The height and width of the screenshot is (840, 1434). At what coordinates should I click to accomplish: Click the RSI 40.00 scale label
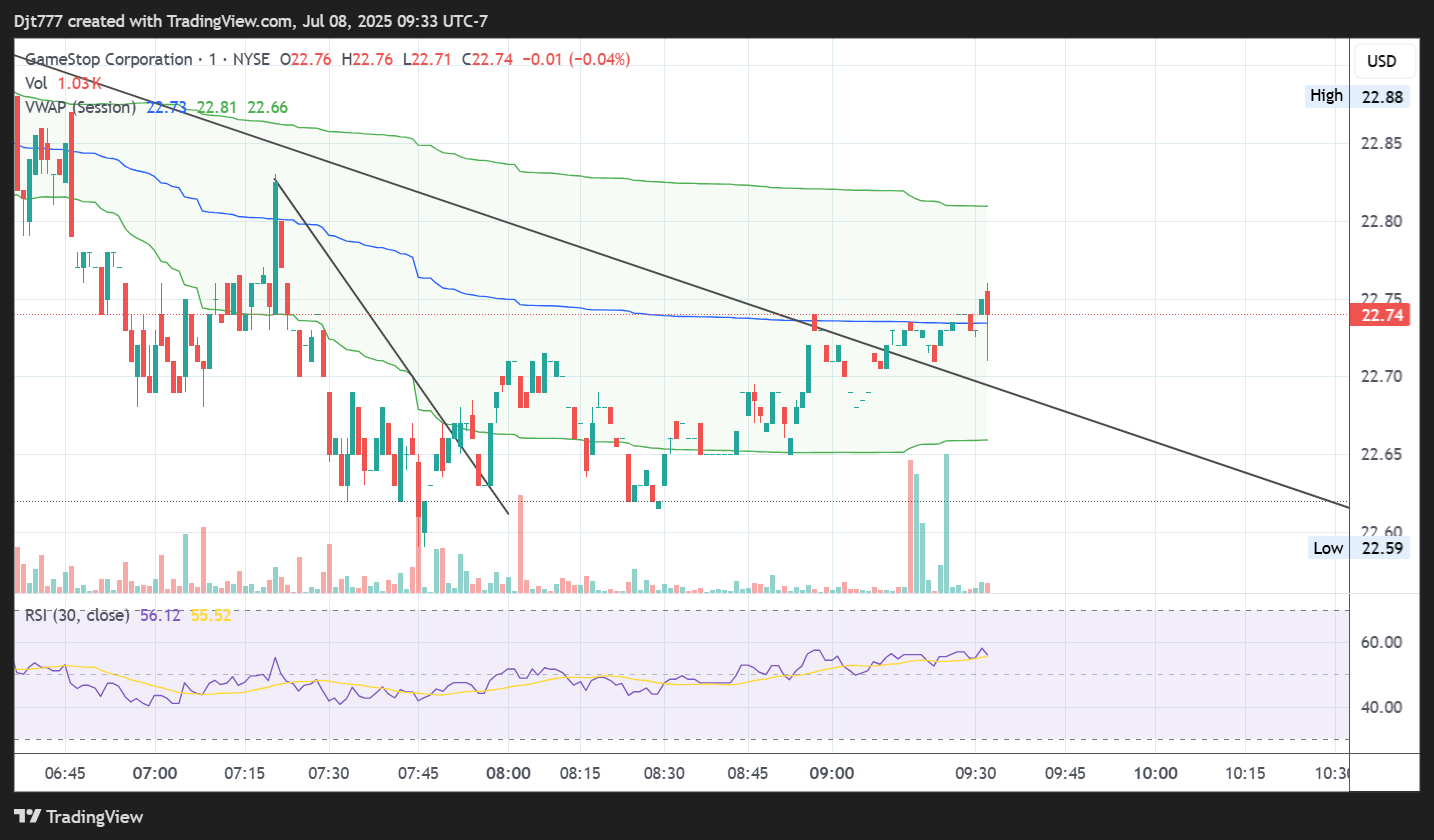(1381, 707)
